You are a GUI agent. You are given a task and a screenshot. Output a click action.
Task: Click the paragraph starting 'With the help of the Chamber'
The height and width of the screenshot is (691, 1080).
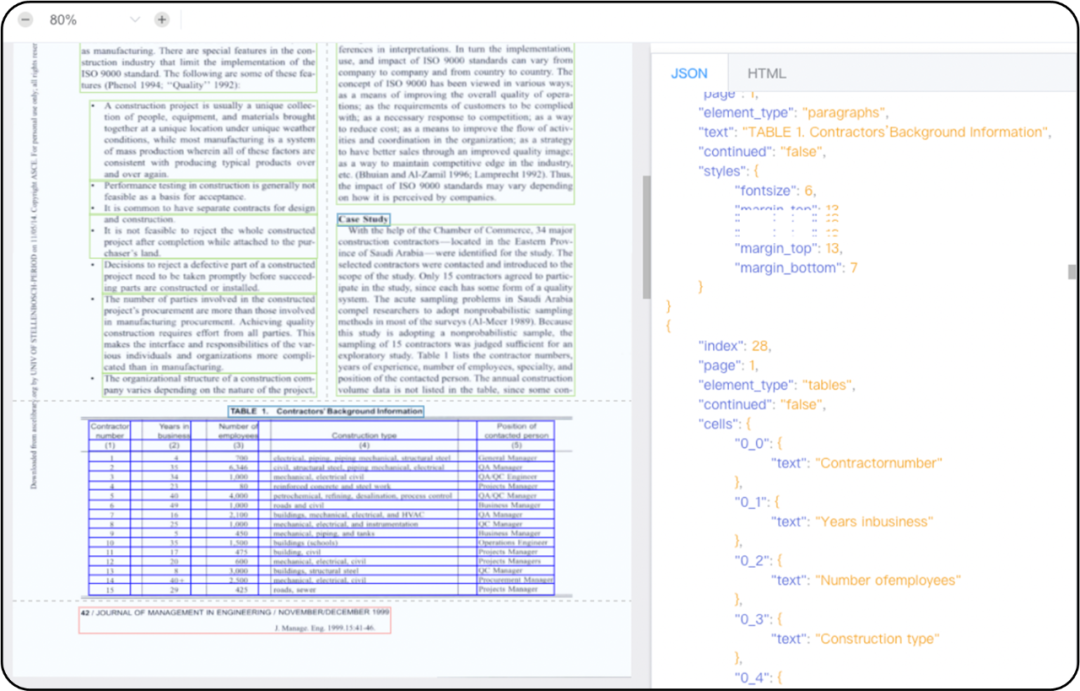pyautogui.click(x=455, y=310)
